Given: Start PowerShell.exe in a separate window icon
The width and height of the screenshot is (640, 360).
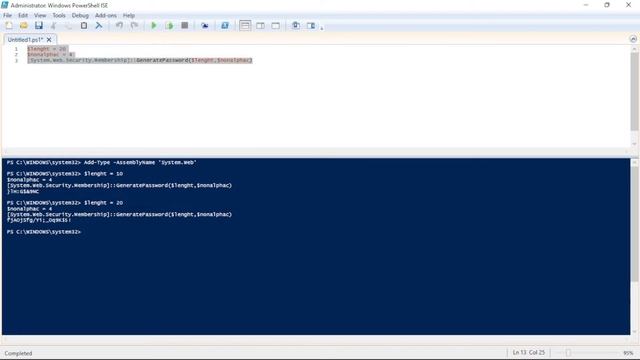Looking at the screenshot, I should [225, 26].
